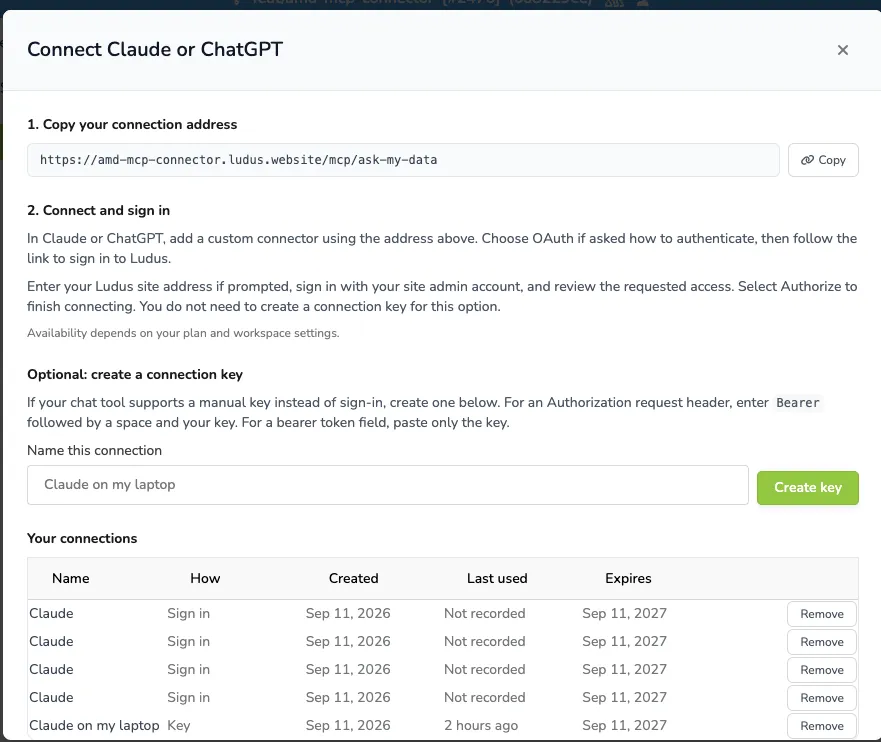
Task: Click the "2. Connect and sign in" heading
Action: point(98,210)
